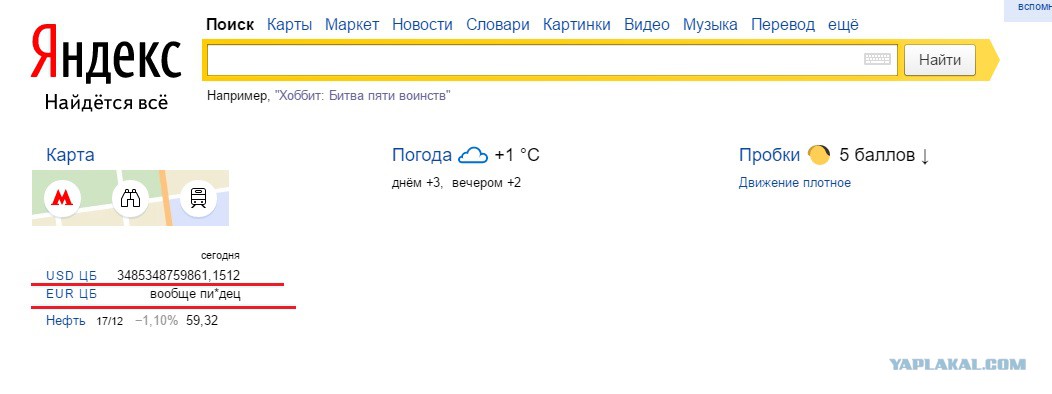Click the +1 °C temperature reading
The image size is (1052, 394).
click(x=517, y=155)
